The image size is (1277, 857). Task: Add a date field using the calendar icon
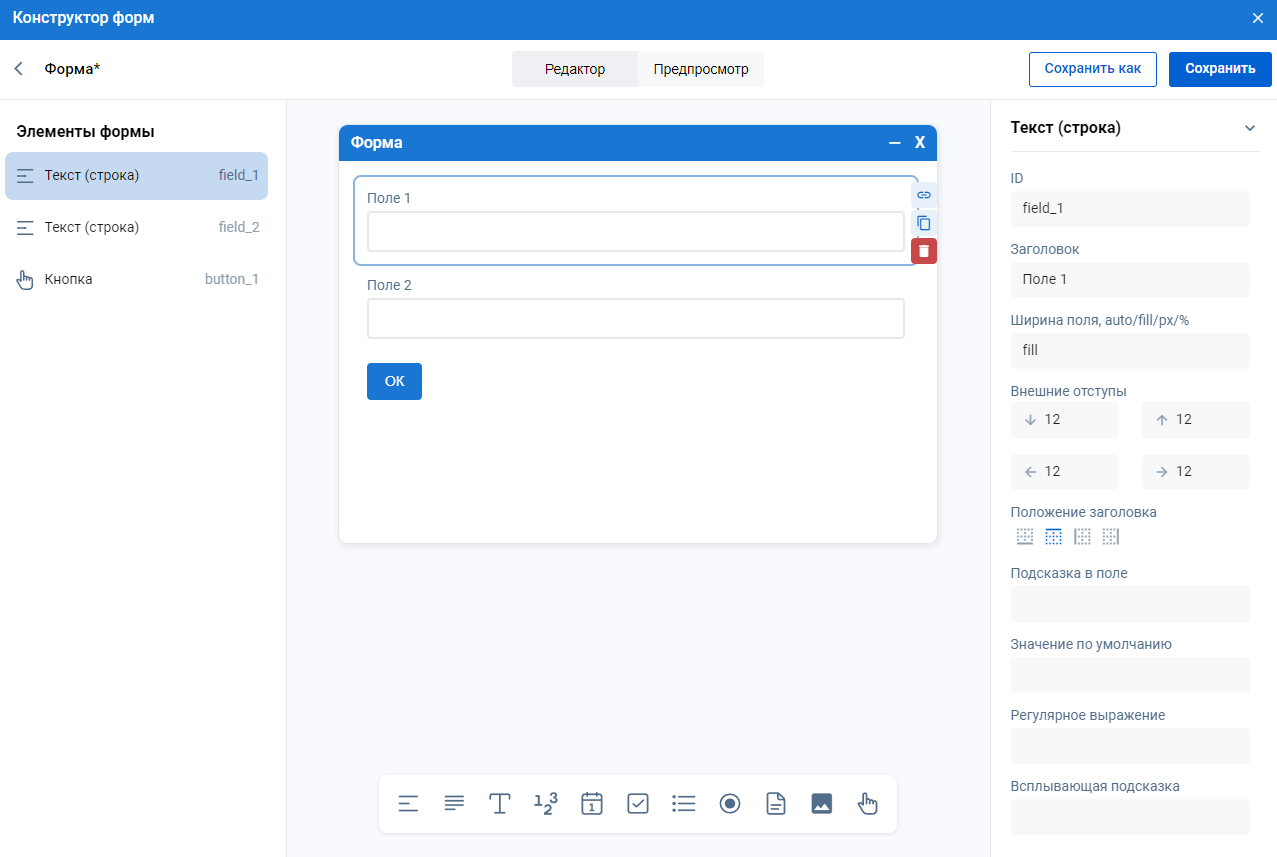[592, 803]
